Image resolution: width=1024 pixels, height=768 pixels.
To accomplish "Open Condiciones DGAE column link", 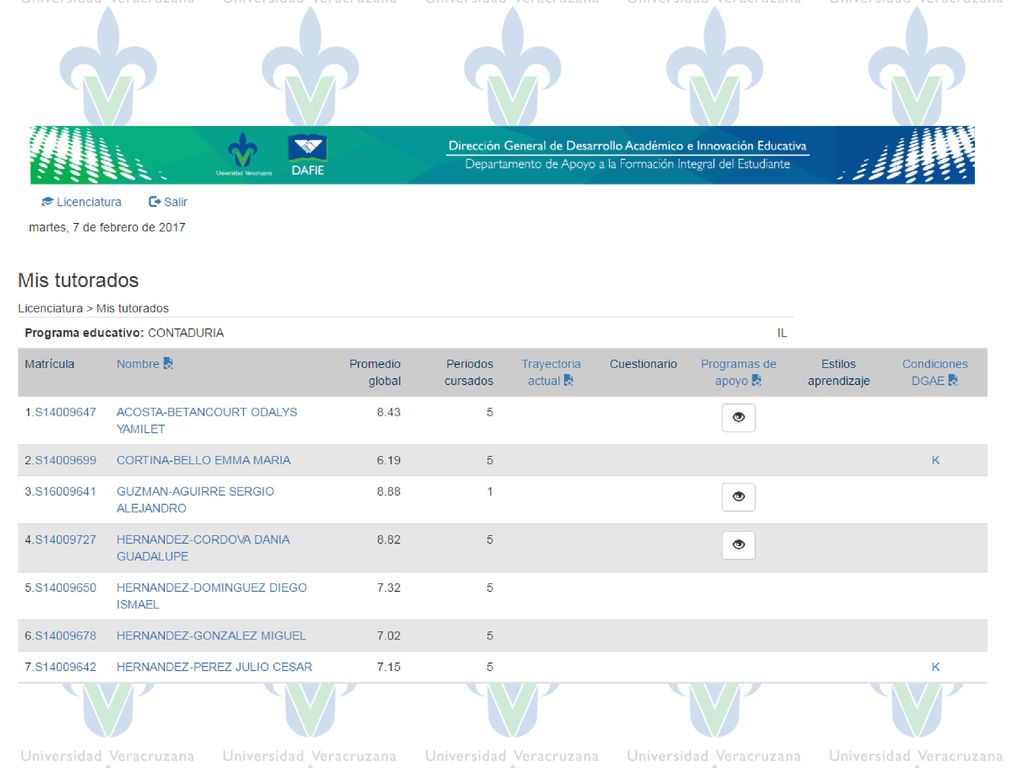I will pyautogui.click(x=935, y=372).
